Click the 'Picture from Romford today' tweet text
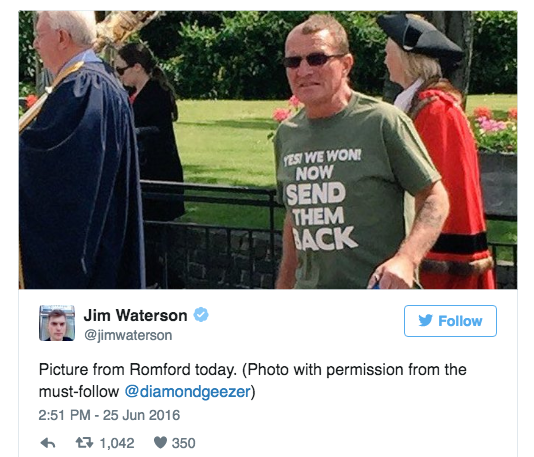Viewport: 534px width, 457px height. 138,370
